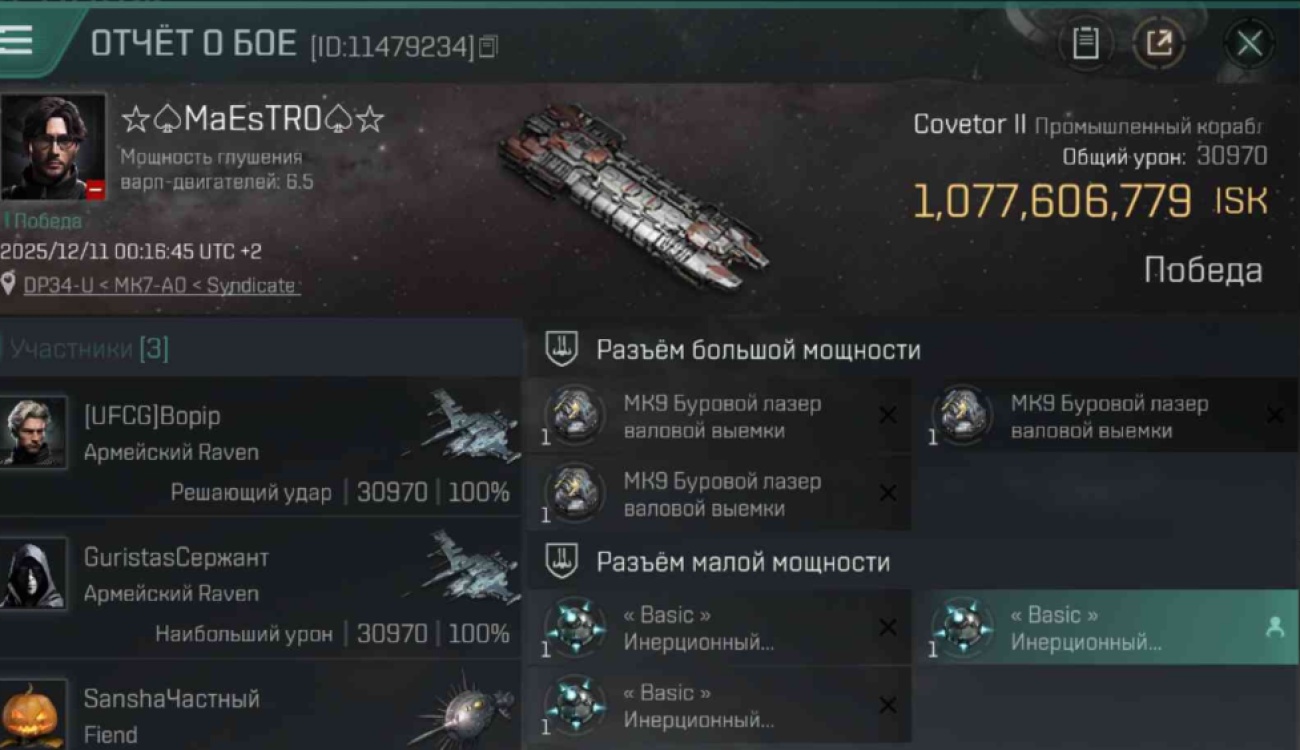The image size is (1300, 750).
Task: Open the hamburger menu icon
Action: (x=17, y=42)
